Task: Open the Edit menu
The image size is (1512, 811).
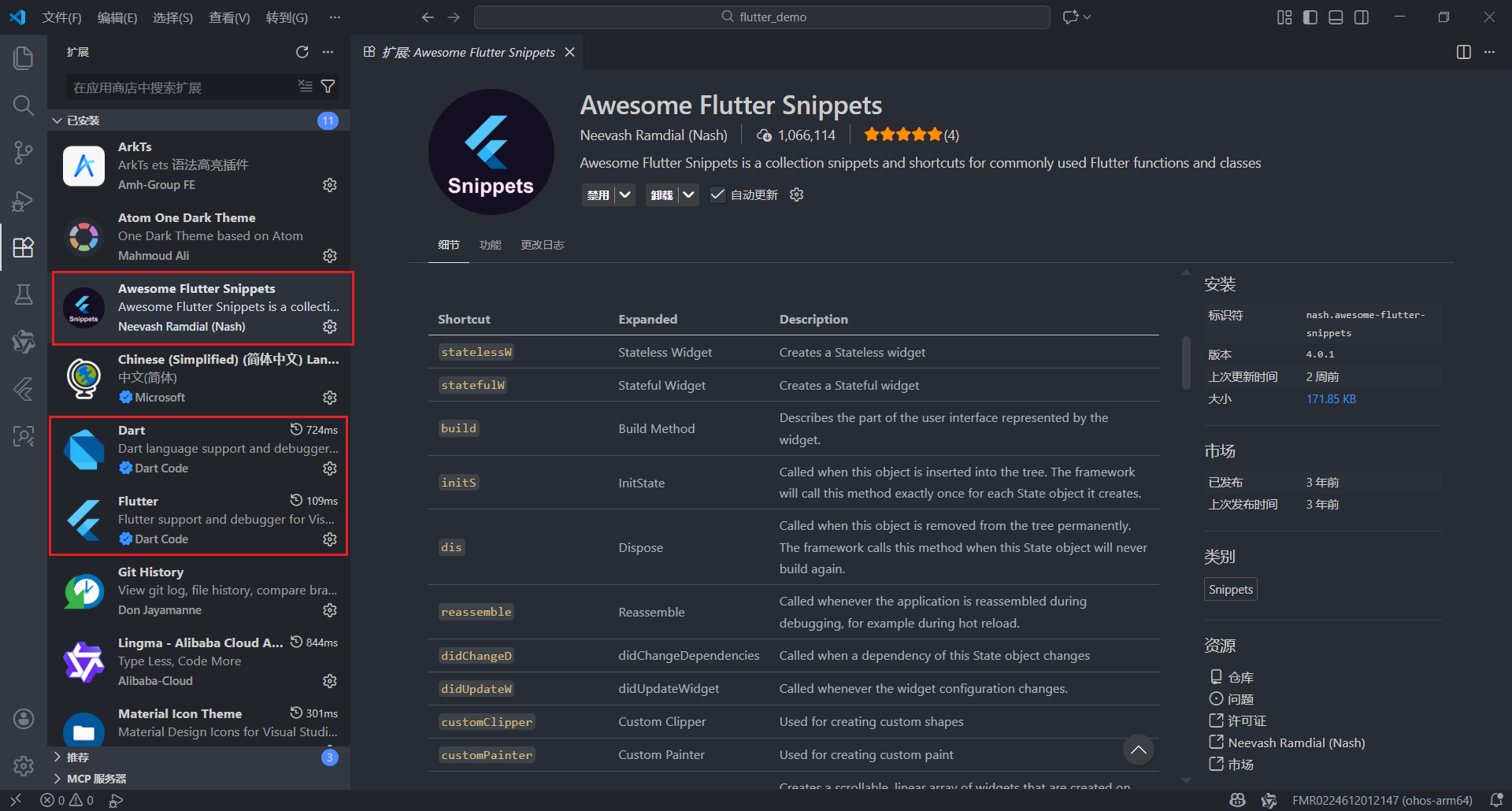Action: coord(117,17)
